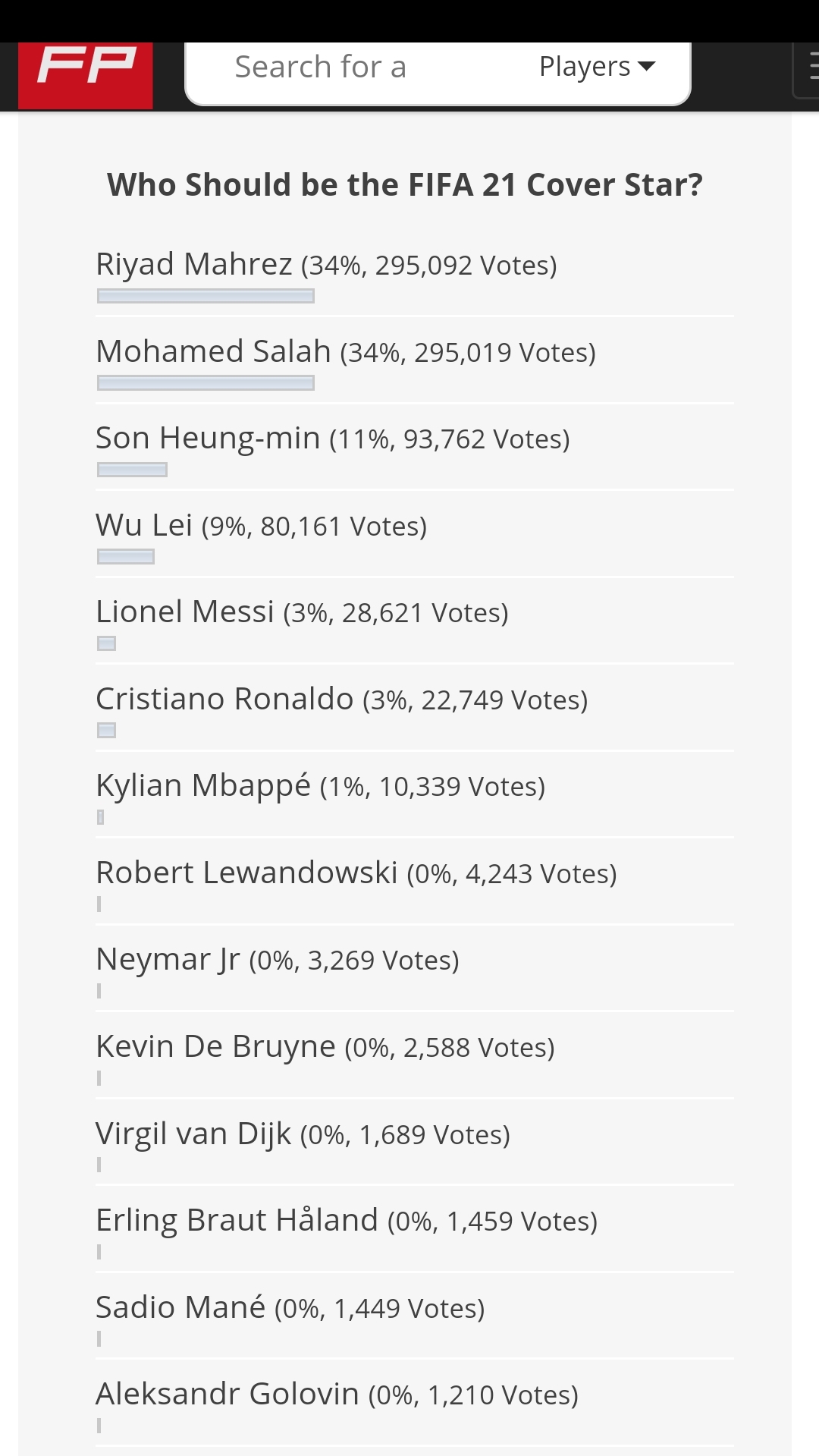This screenshot has width=819, height=1456.
Task: Pick the Neymar Jr poll entry
Action: pos(277,960)
